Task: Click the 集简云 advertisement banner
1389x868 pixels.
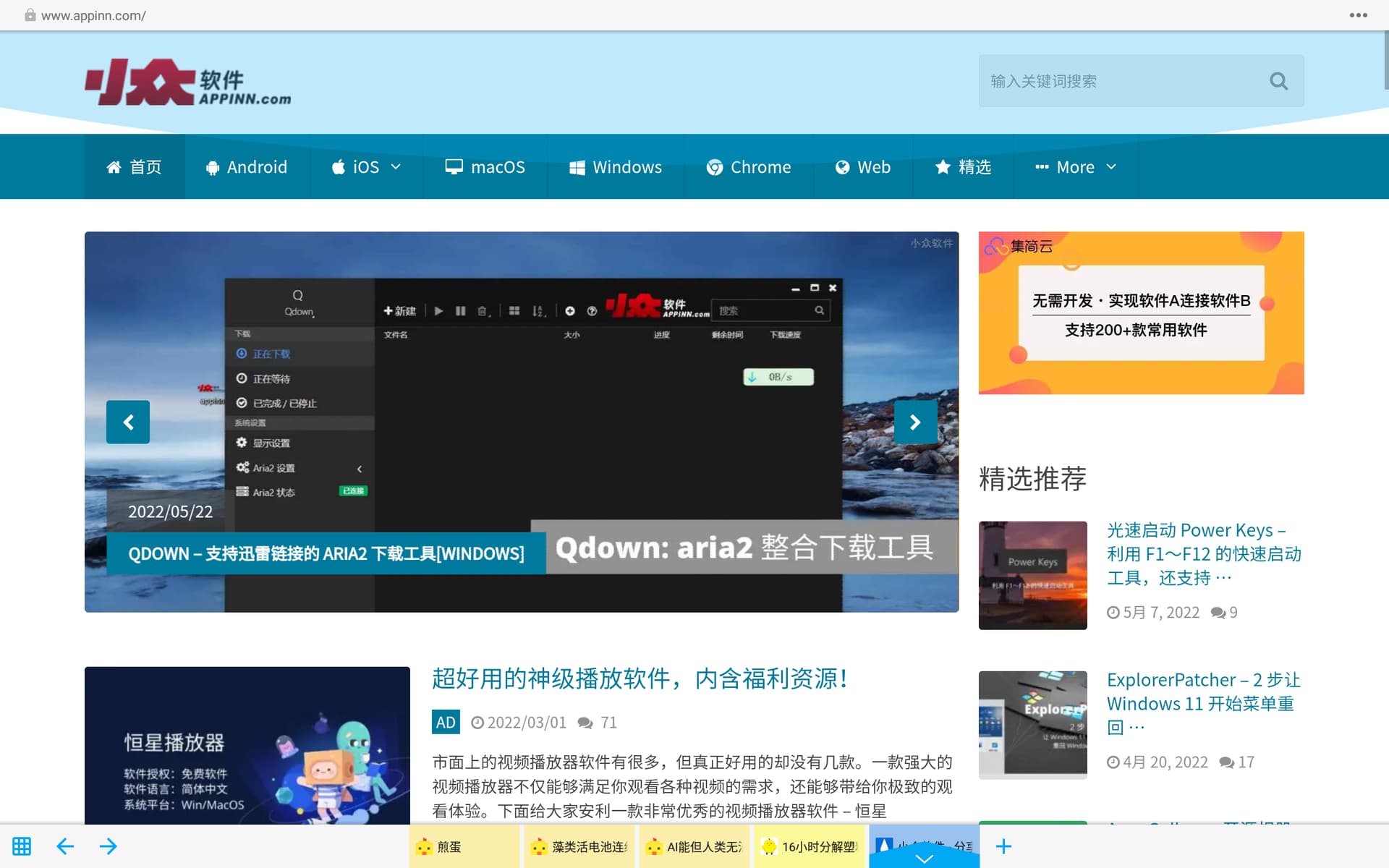Action: tap(1141, 312)
